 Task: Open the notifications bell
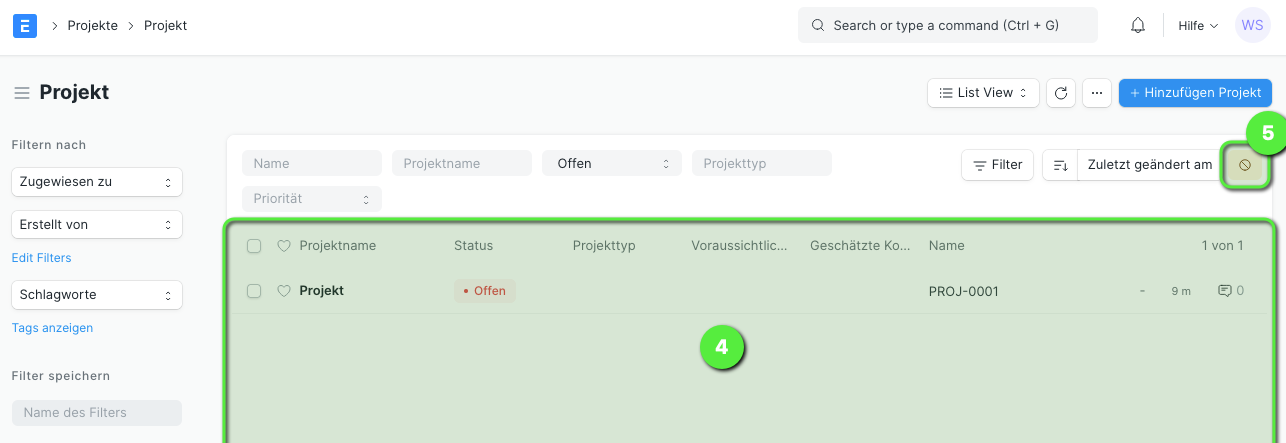tap(1138, 26)
